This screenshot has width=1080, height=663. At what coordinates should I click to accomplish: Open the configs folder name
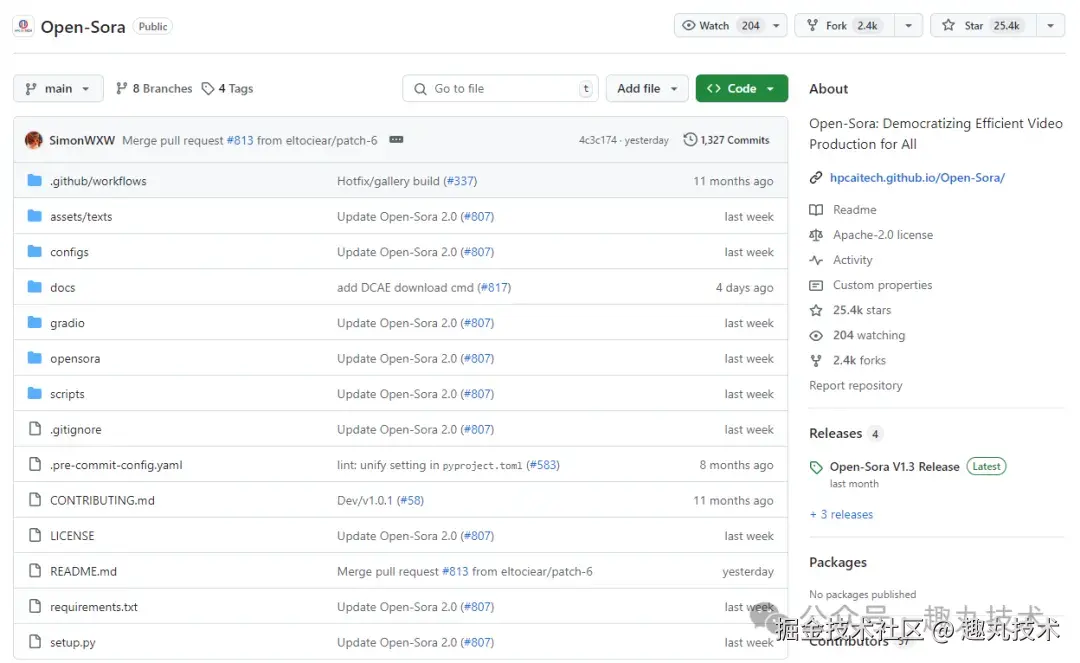click(x=69, y=252)
